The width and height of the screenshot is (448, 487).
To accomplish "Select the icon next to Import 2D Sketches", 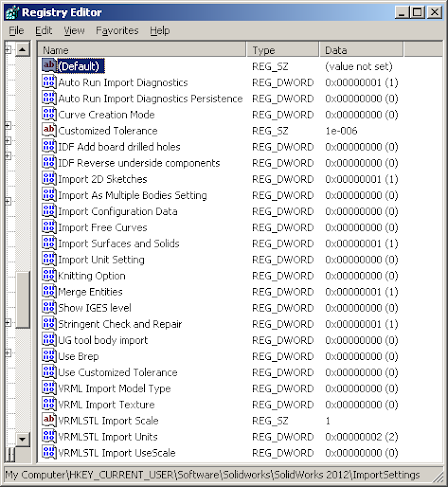I will 49,178.
